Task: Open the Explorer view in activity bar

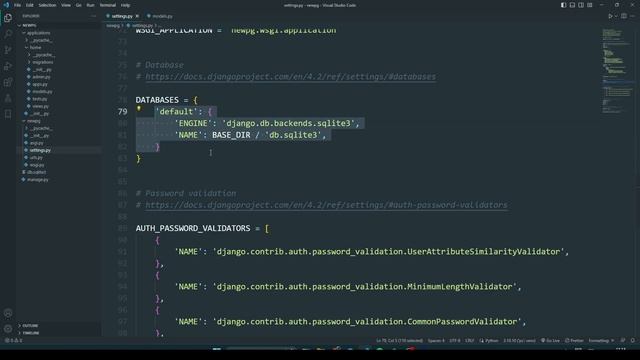Action: (8, 18)
